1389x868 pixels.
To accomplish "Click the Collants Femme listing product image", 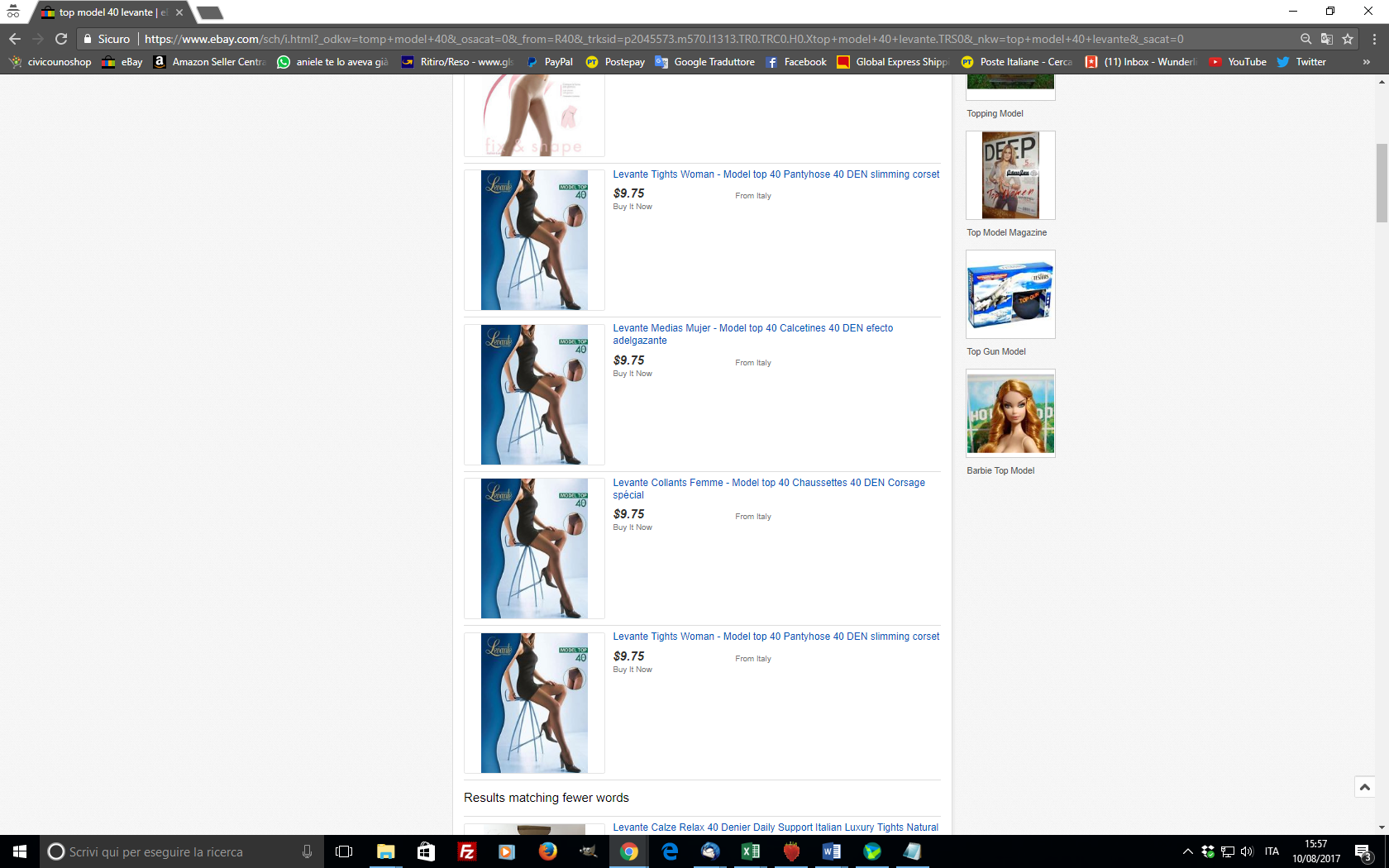I will click(x=534, y=548).
